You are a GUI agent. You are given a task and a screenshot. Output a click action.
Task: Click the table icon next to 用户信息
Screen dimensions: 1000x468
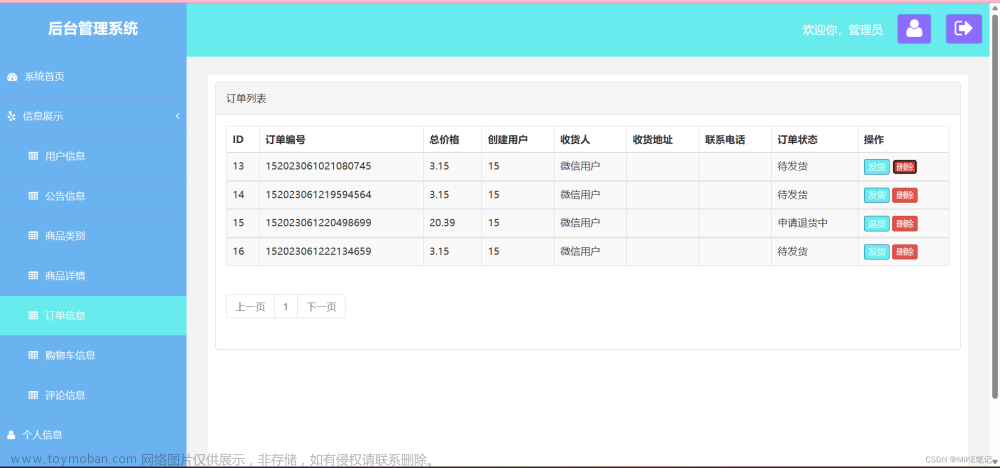pyautogui.click(x=33, y=156)
